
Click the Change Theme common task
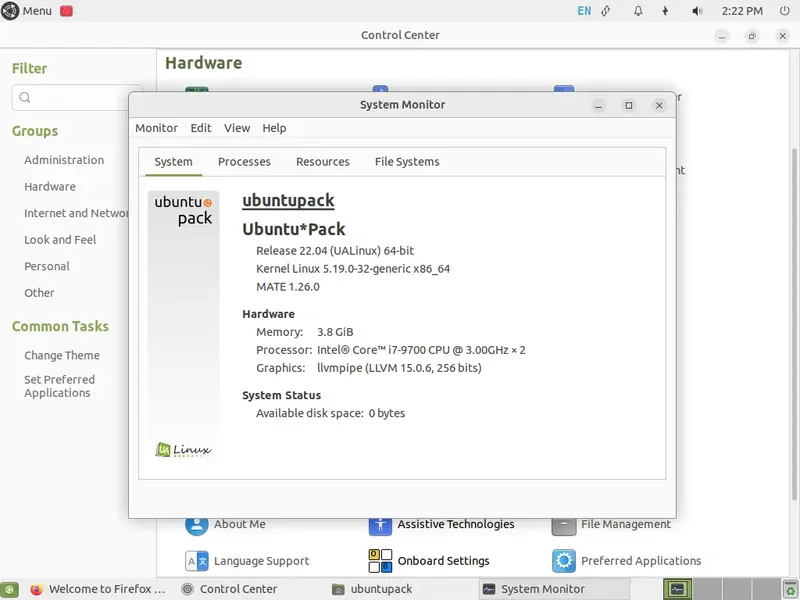(x=62, y=355)
